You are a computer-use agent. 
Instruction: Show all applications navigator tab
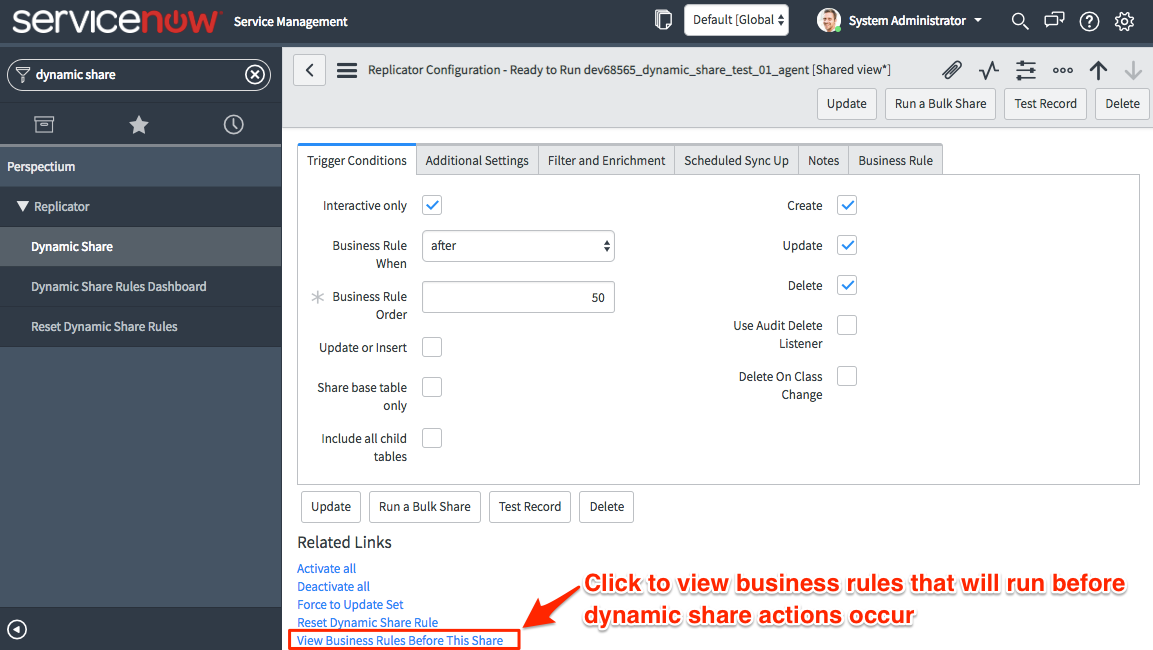coord(44,124)
